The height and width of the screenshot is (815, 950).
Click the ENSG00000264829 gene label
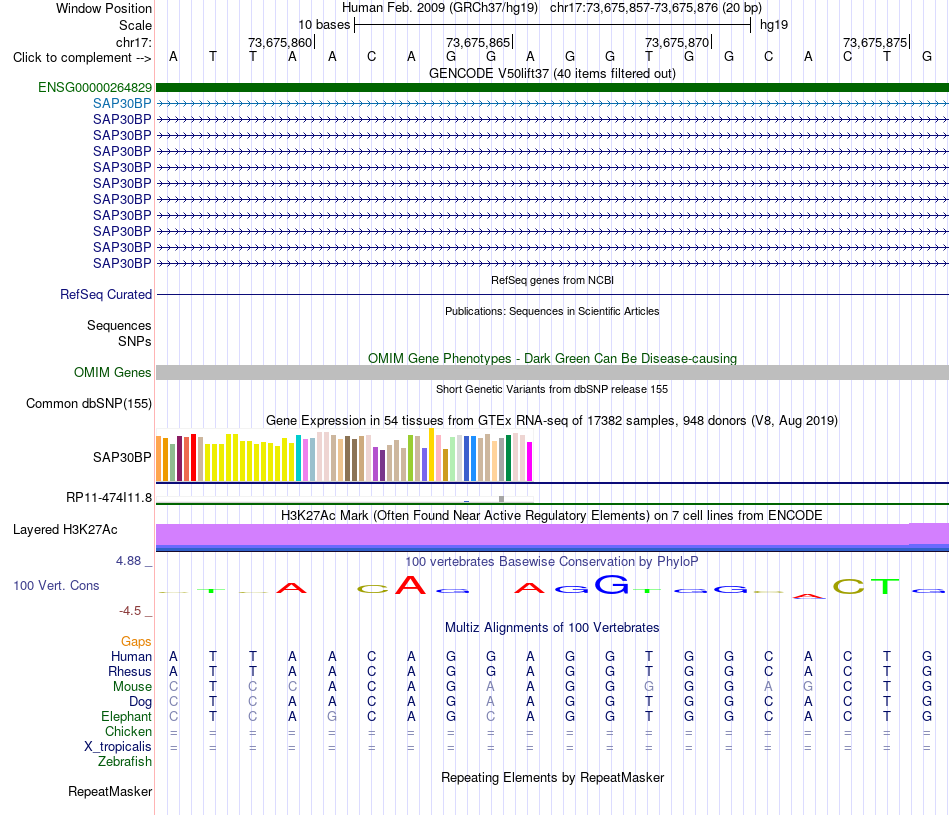pos(95,87)
